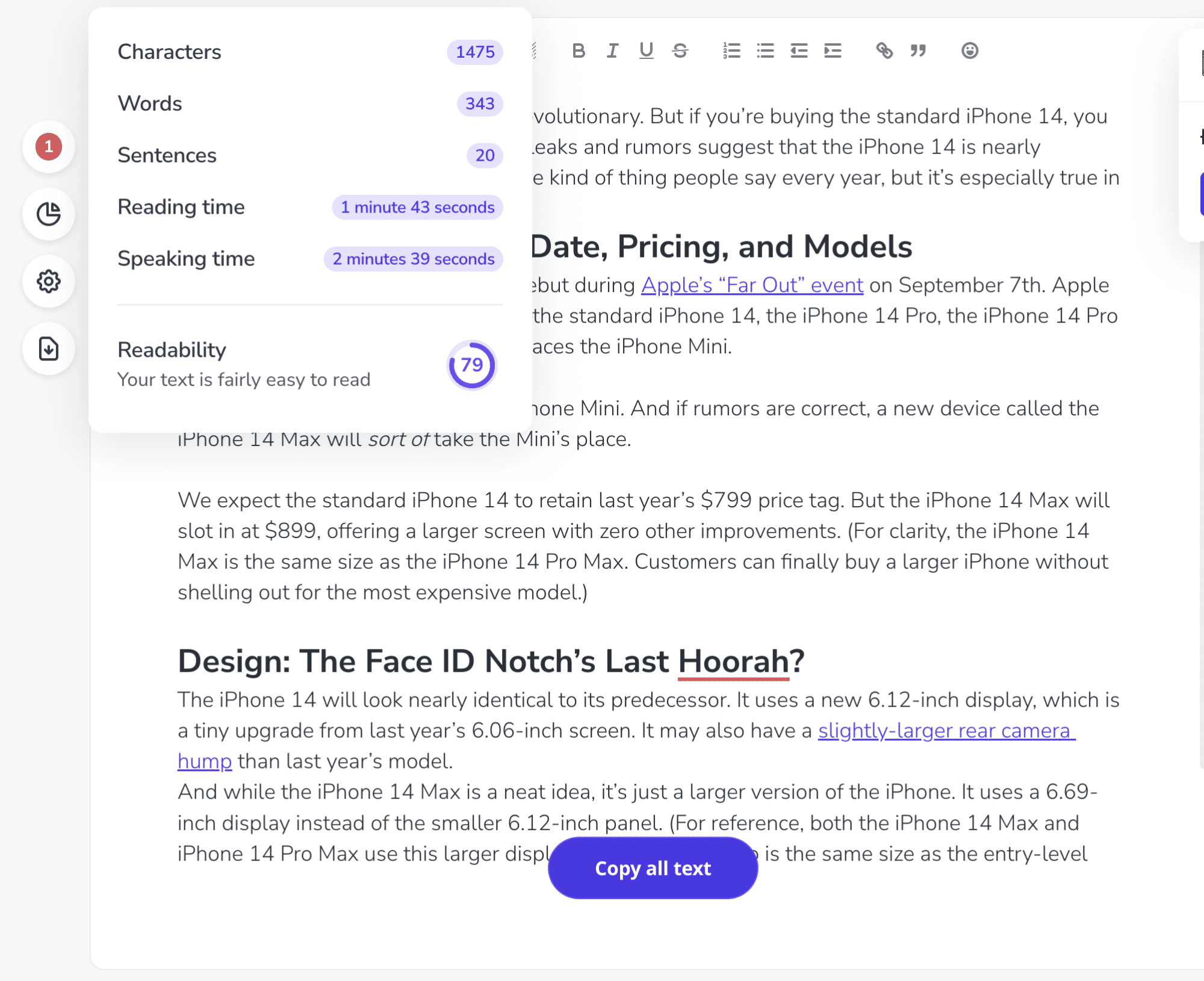The width and height of the screenshot is (1204, 981).
Task: Apply italic formatting
Action: coord(612,51)
